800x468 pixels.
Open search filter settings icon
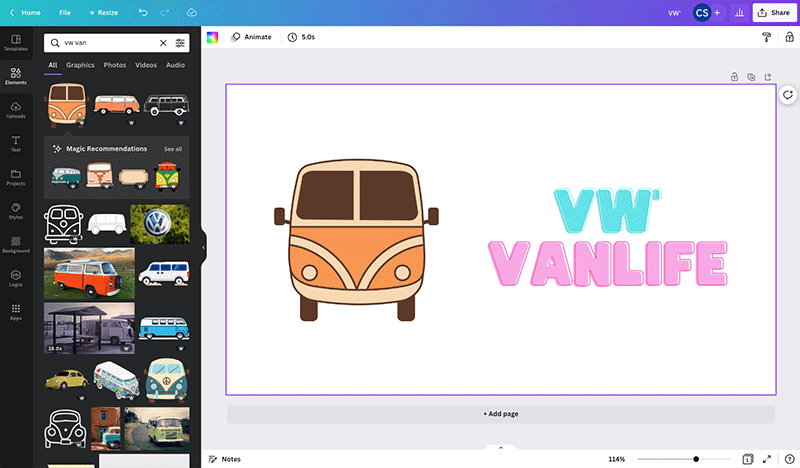(x=180, y=43)
